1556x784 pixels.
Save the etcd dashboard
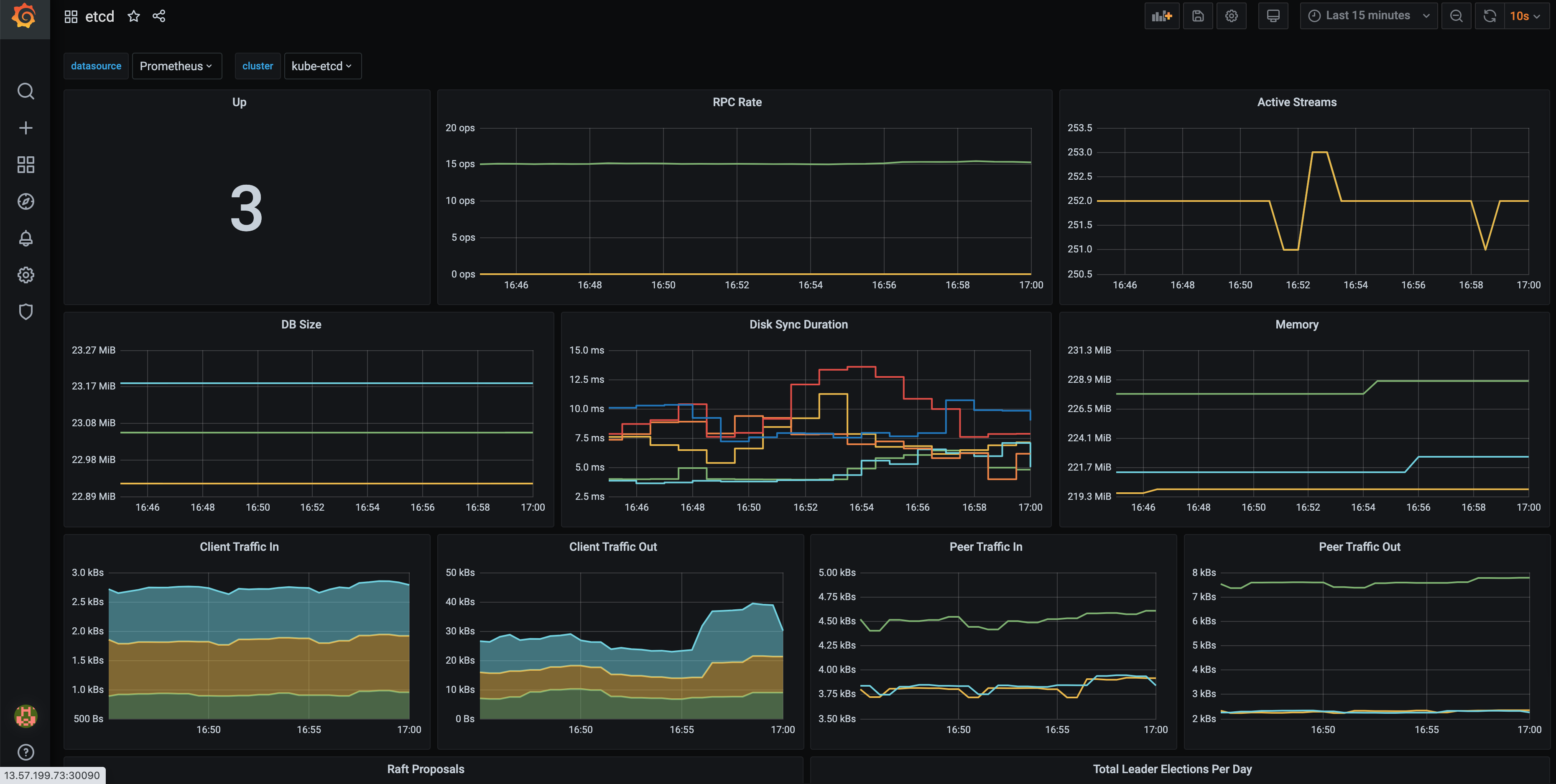click(1198, 16)
